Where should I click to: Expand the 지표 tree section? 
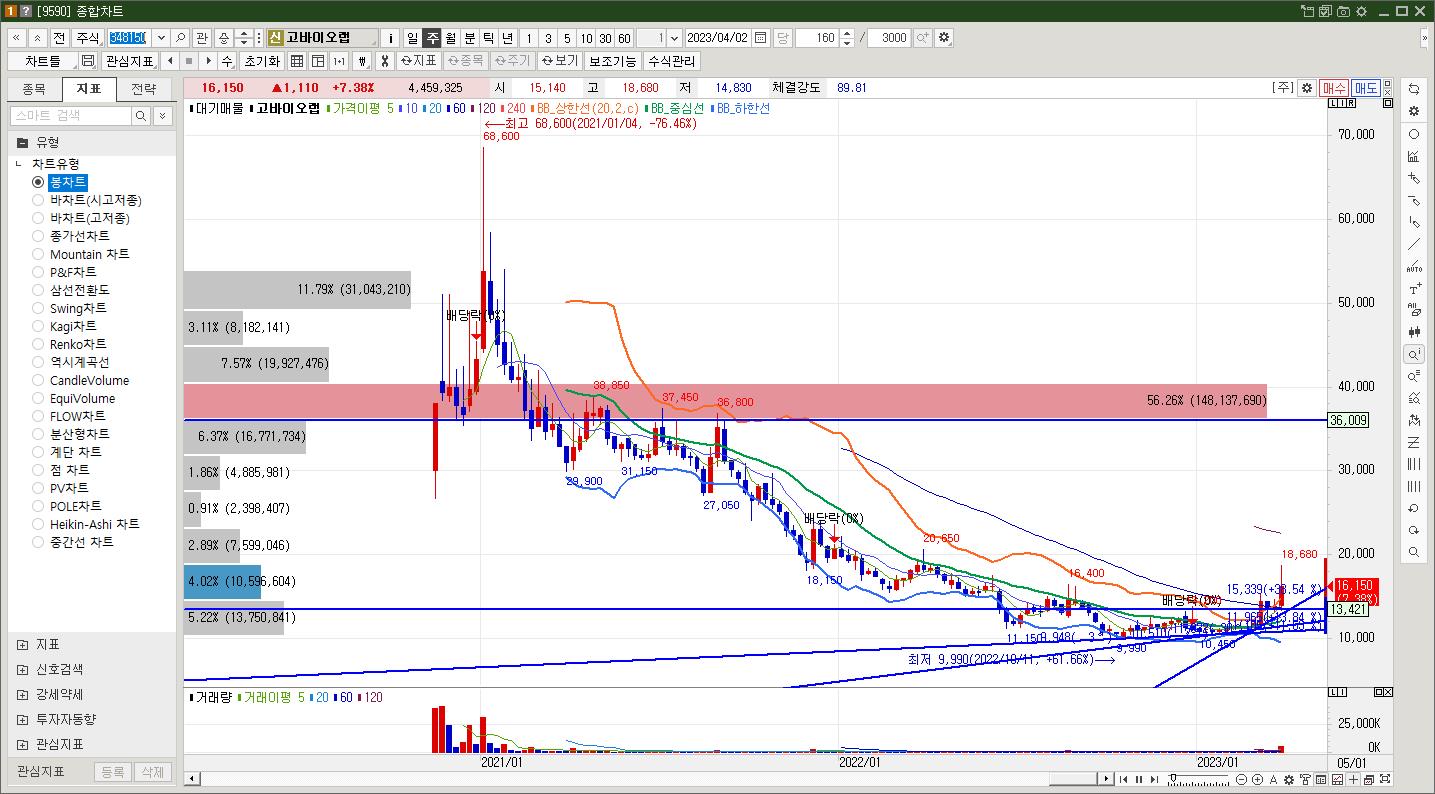(x=22, y=645)
